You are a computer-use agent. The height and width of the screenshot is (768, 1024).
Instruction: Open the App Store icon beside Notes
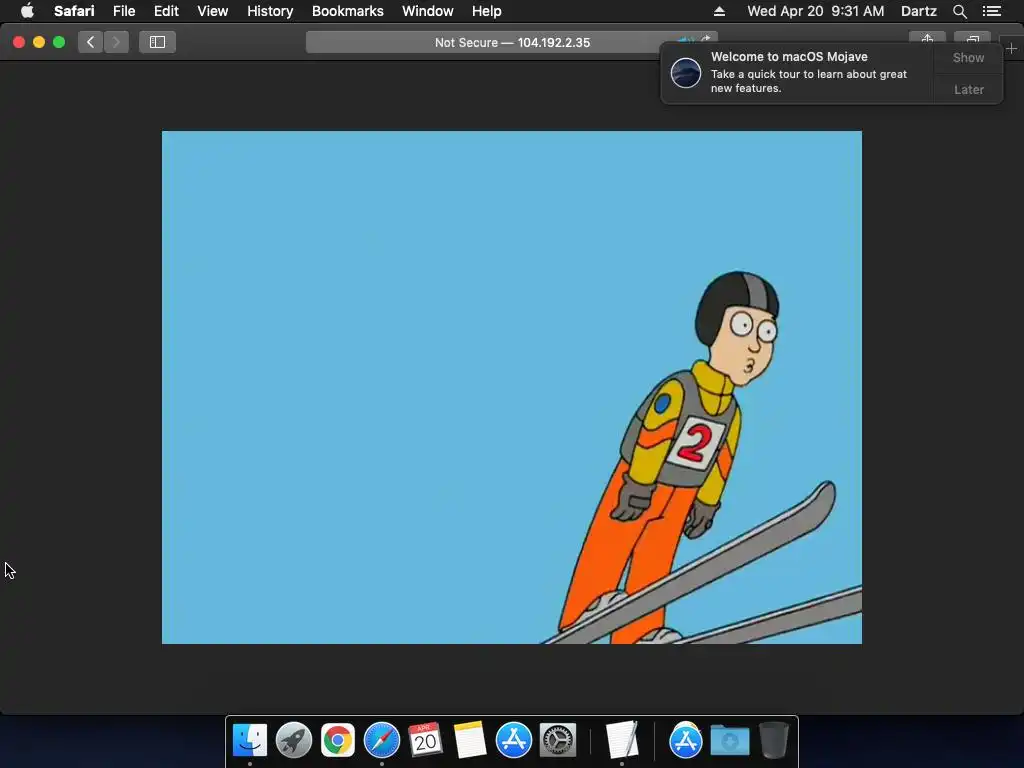pos(513,741)
